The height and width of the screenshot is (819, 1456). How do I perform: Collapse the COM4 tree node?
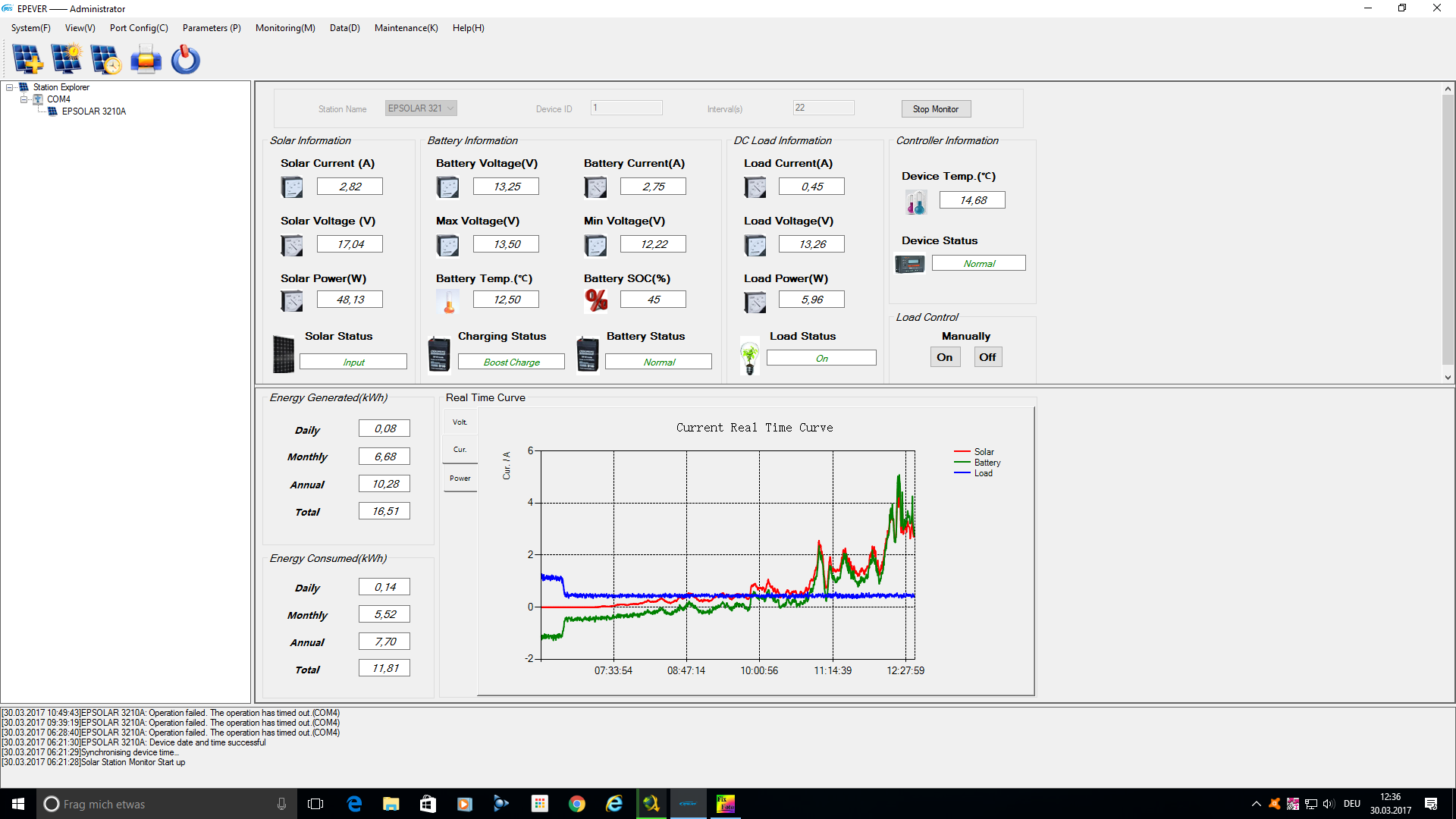tap(24, 99)
